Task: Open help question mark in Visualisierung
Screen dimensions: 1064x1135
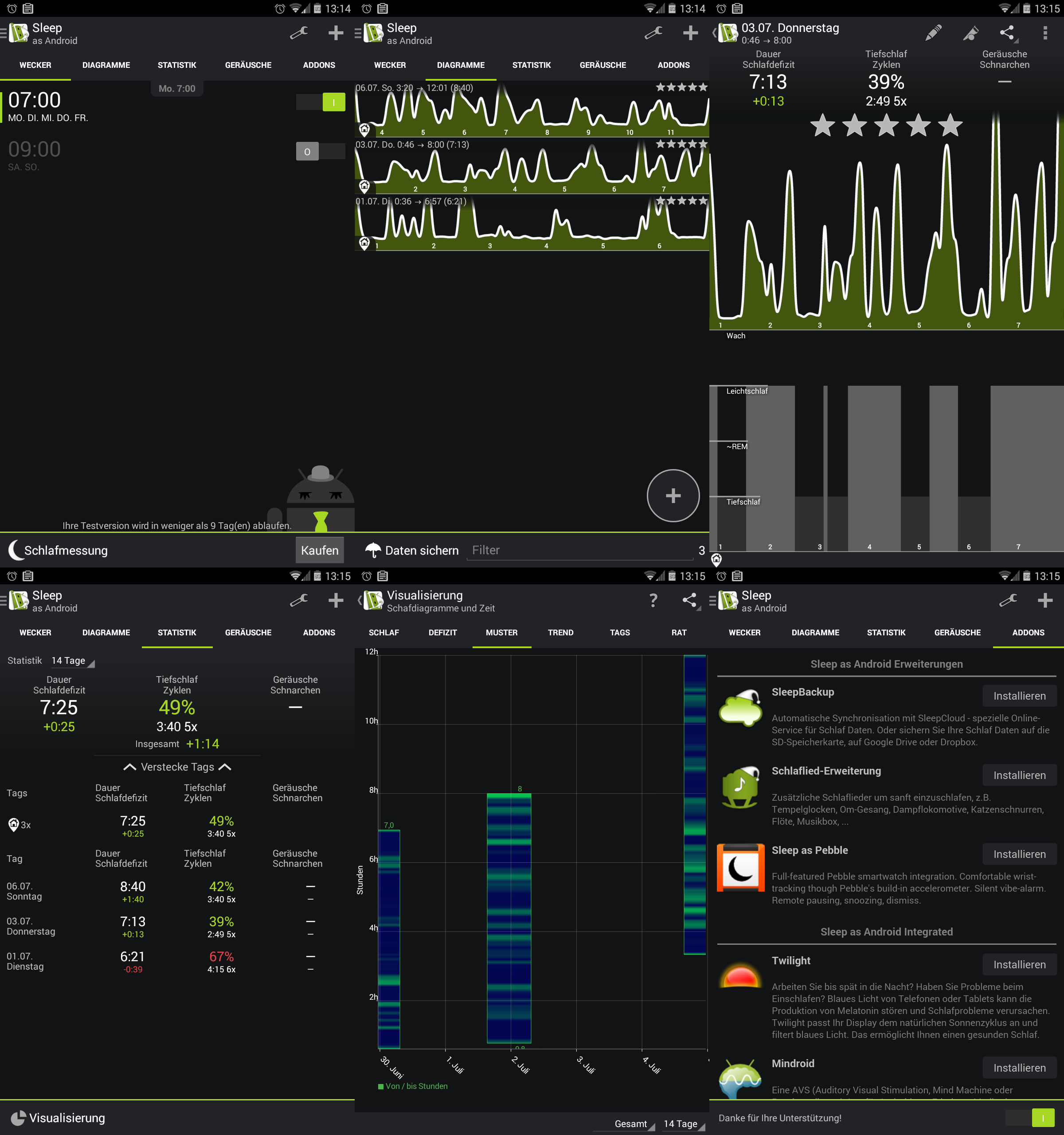Action: click(653, 600)
